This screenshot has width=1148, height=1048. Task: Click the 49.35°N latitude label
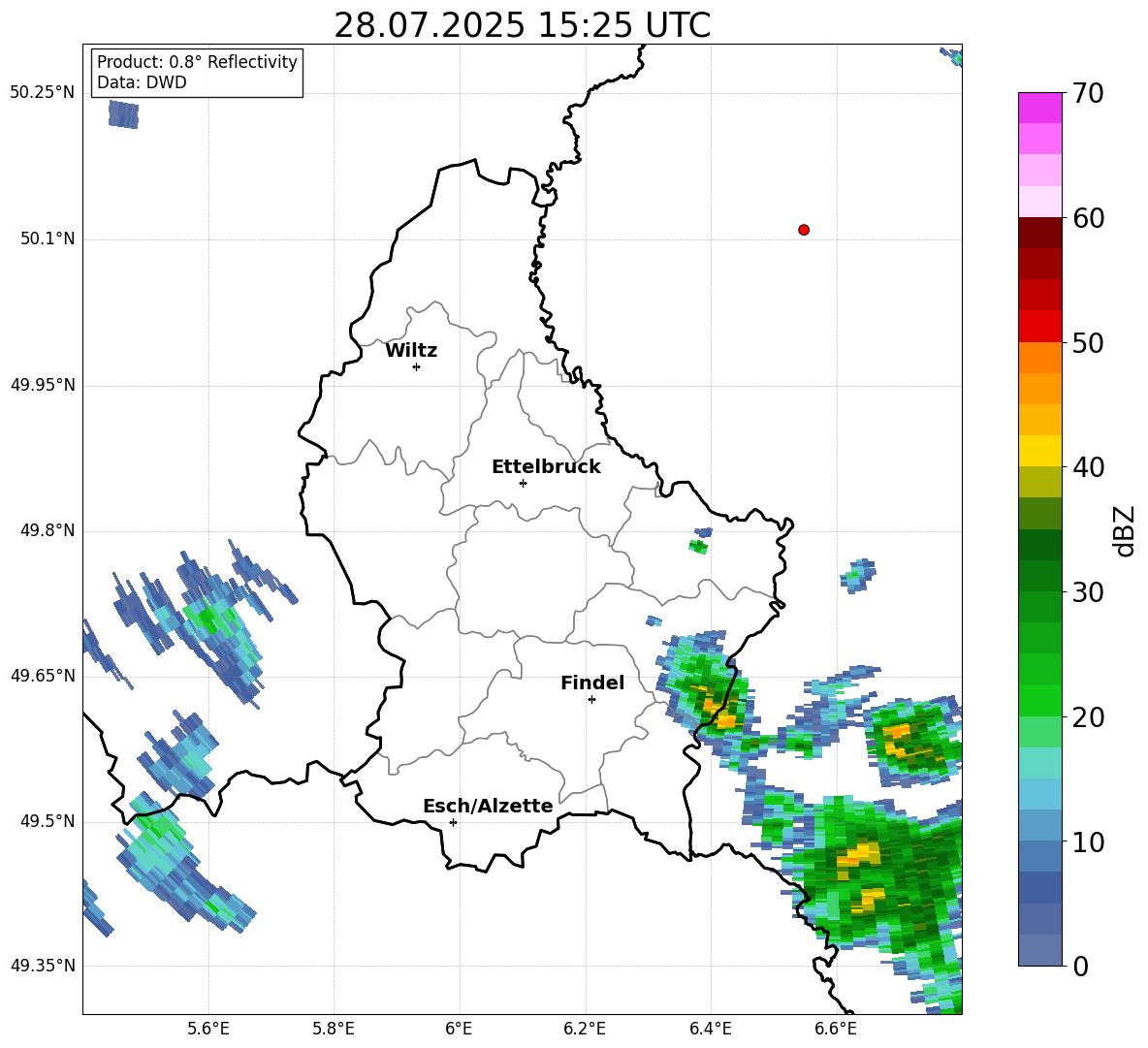pyautogui.click(x=43, y=966)
